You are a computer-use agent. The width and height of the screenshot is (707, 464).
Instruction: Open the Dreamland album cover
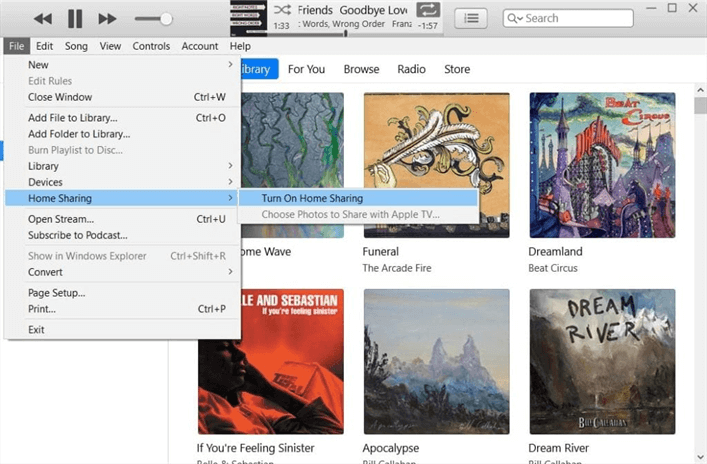(602, 165)
